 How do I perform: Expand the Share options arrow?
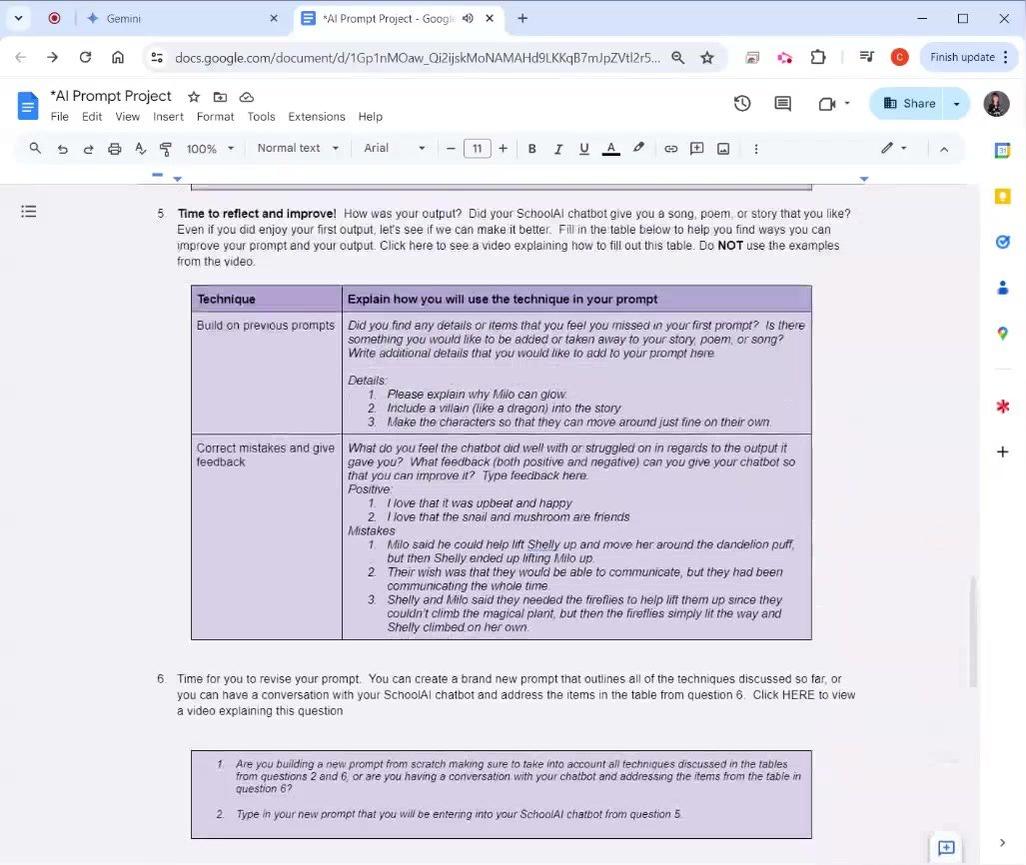[957, 103]
